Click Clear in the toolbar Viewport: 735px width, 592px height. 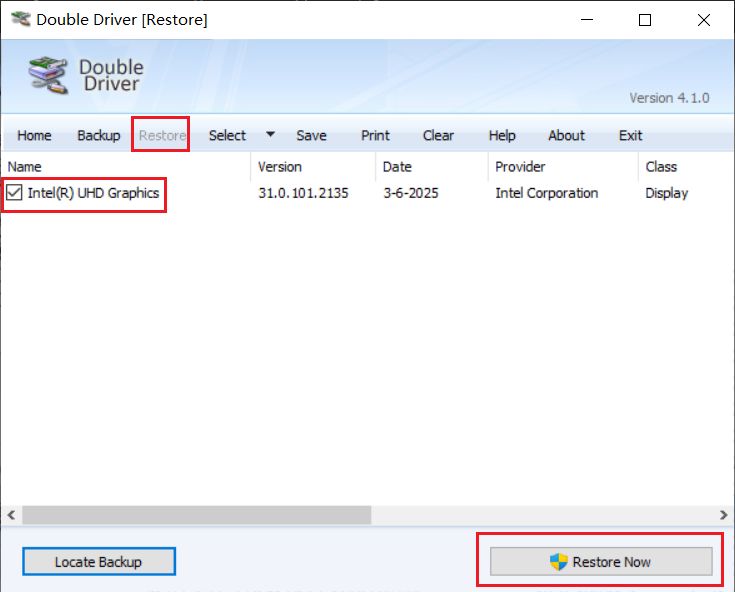coord(438,136)
